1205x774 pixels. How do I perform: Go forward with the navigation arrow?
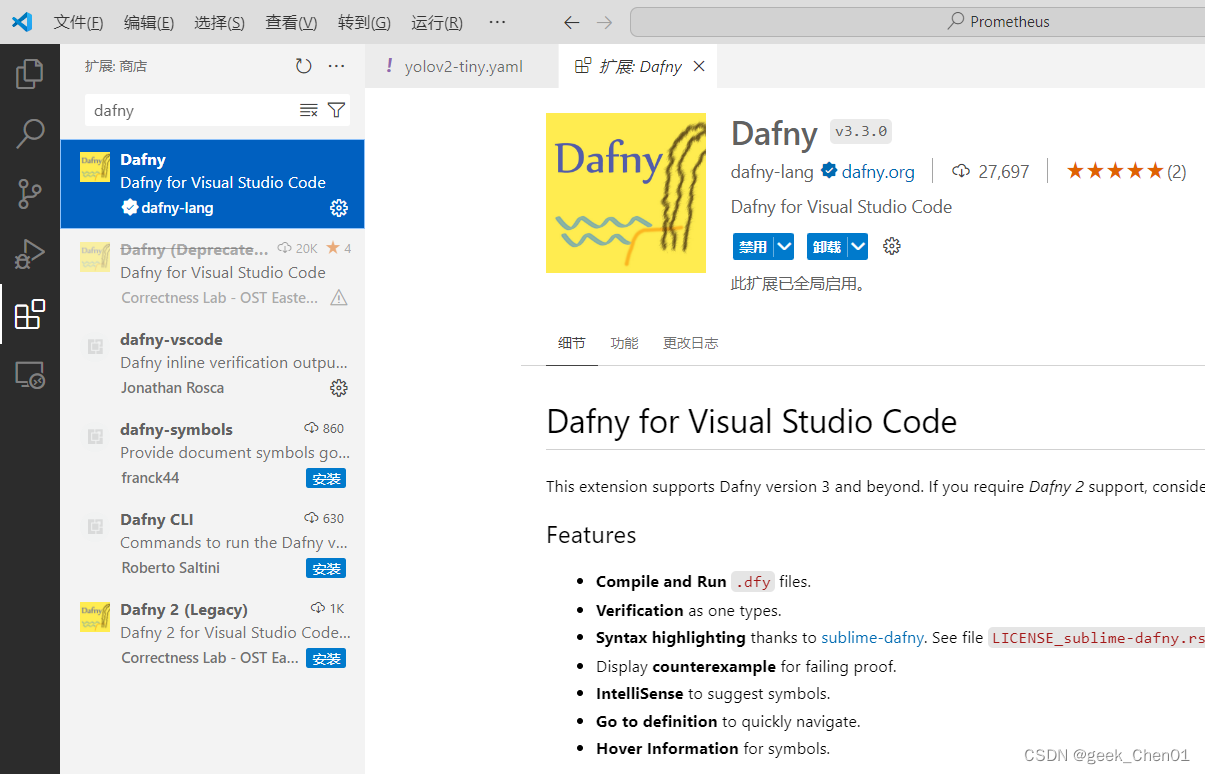pyautogui.click(x=604, y=22)
